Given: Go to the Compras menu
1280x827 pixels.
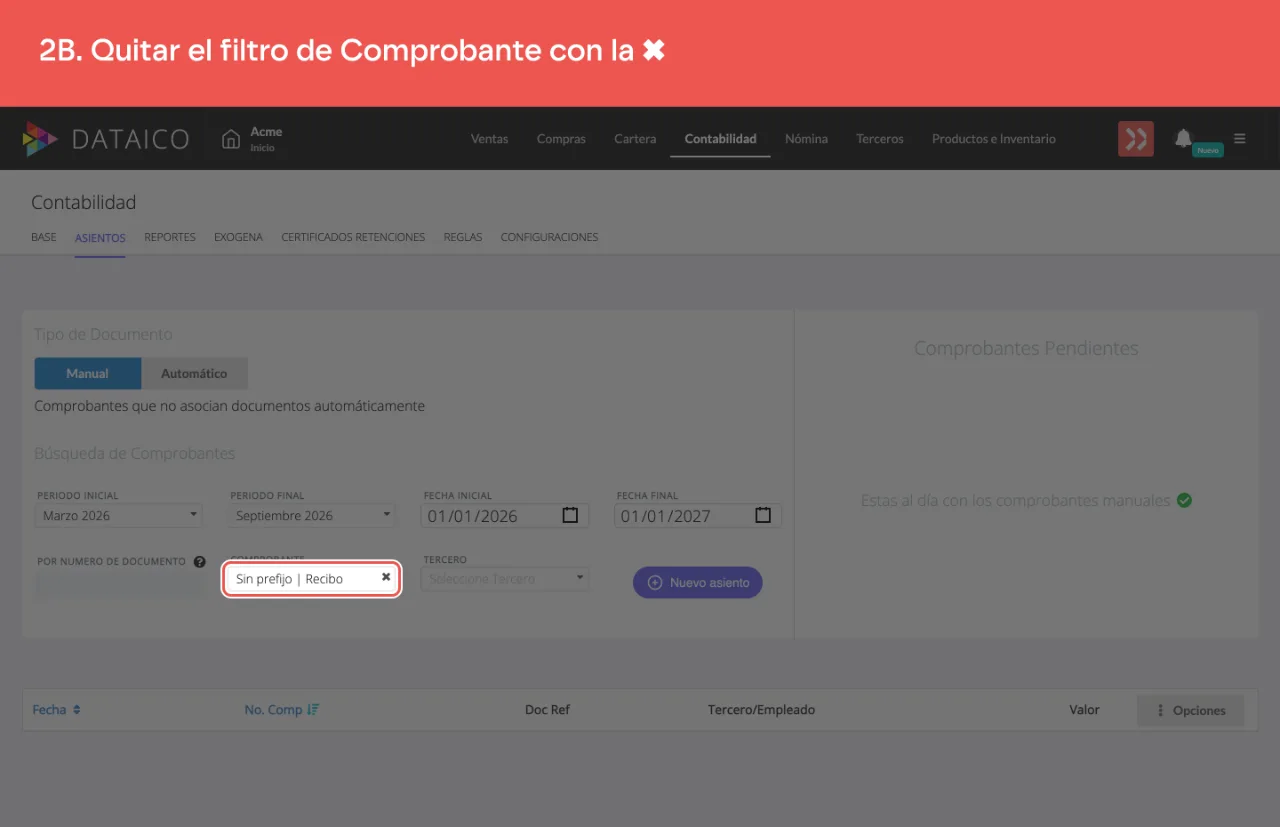Looking at the screenshot, I should pyautogui.click(x=561, y=139).
